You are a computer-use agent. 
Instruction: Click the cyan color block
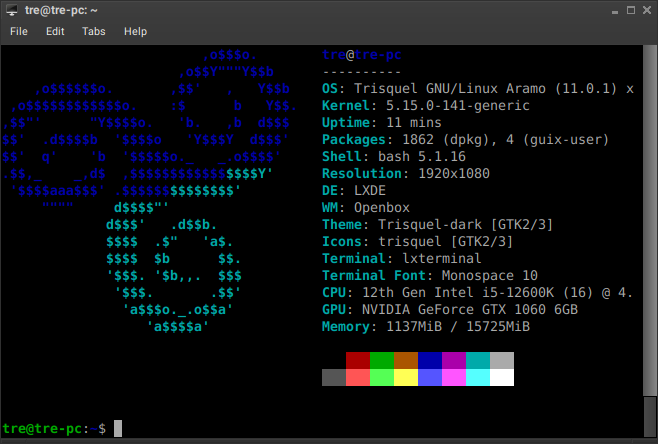[x=478, y=377]
